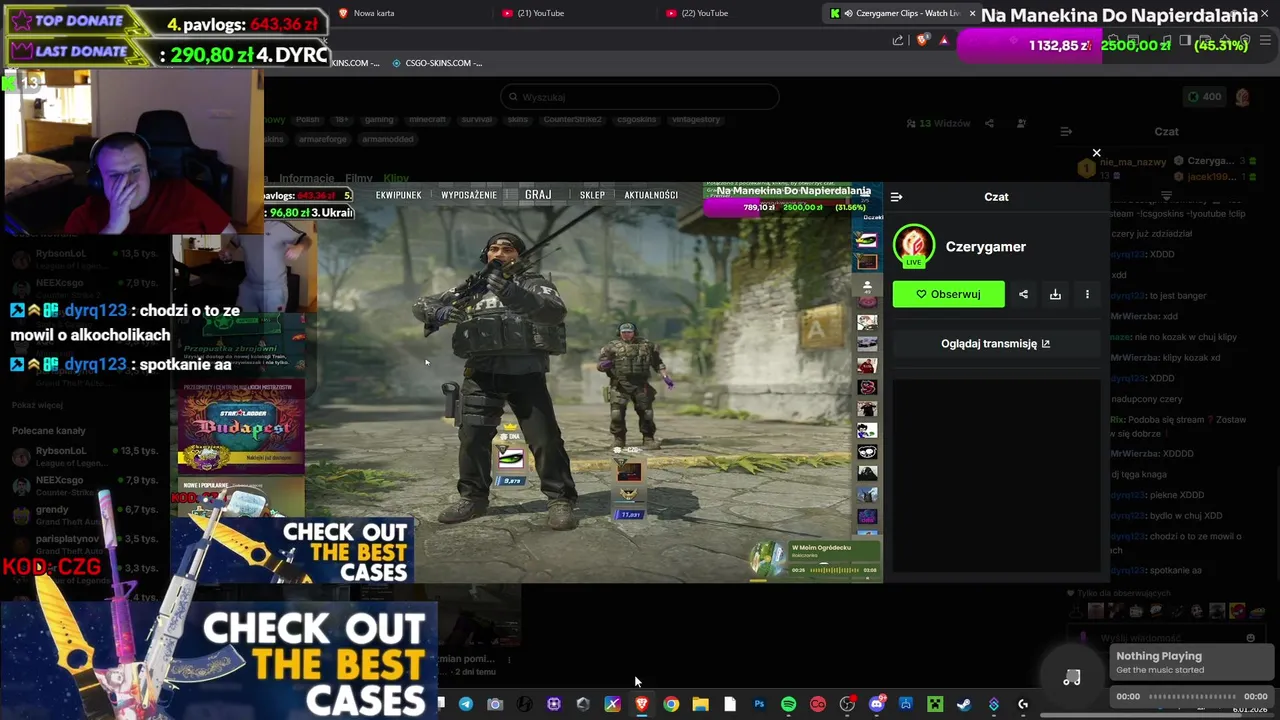Click the 13 Widzów viewer count

click(938, 123)
